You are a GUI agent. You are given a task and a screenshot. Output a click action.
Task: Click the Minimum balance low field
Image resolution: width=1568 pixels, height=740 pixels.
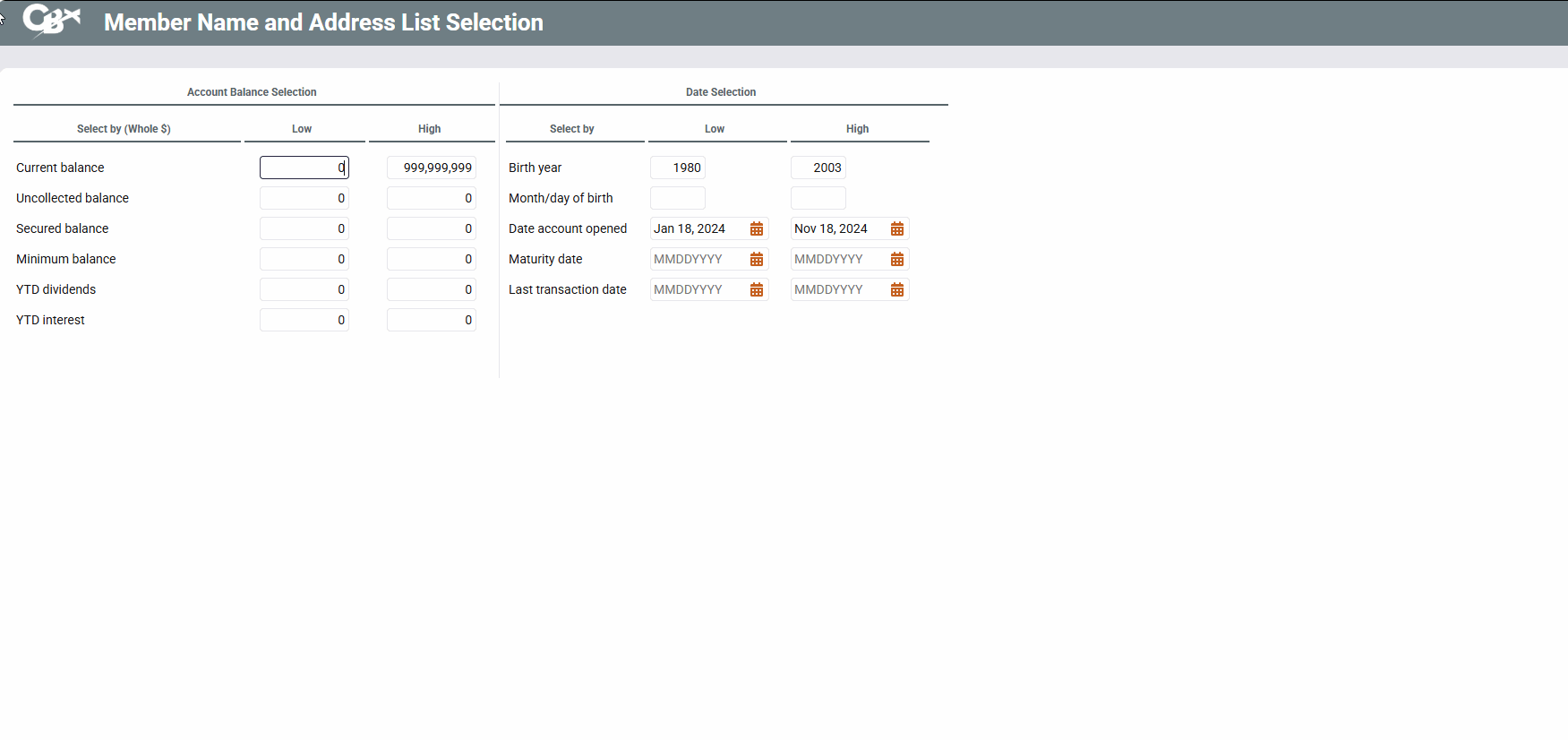point(304,259)
